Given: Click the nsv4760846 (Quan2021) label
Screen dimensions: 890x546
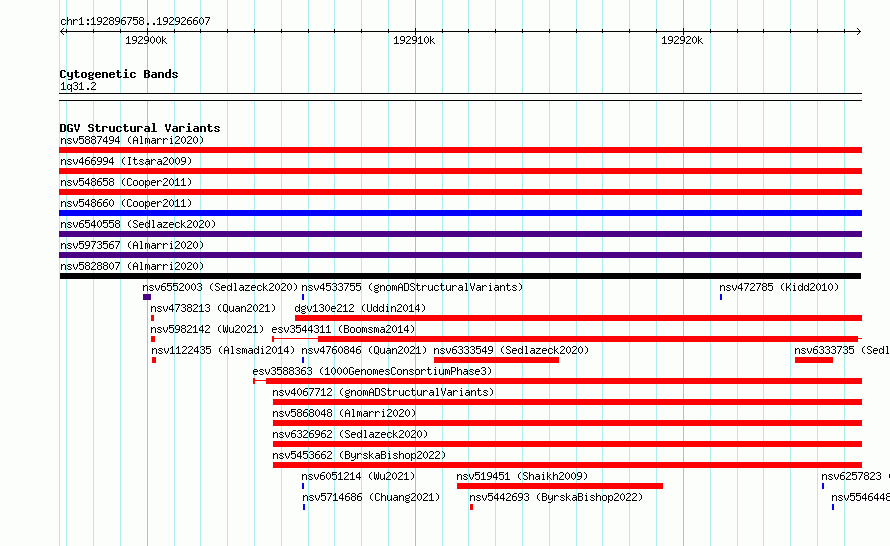Looking at the screenshot, I should 364,350.
